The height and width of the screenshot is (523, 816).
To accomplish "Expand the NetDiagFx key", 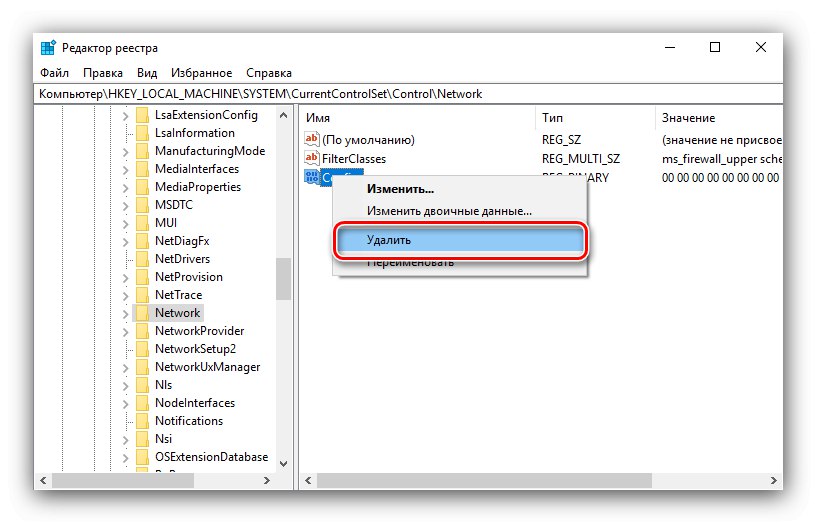I will (125, 242).
